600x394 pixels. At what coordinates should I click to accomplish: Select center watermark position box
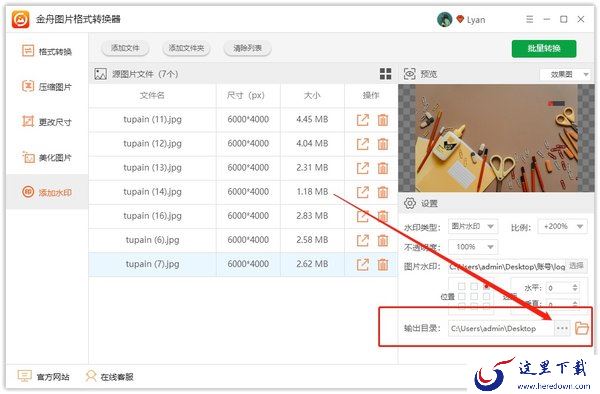[474, 296]
